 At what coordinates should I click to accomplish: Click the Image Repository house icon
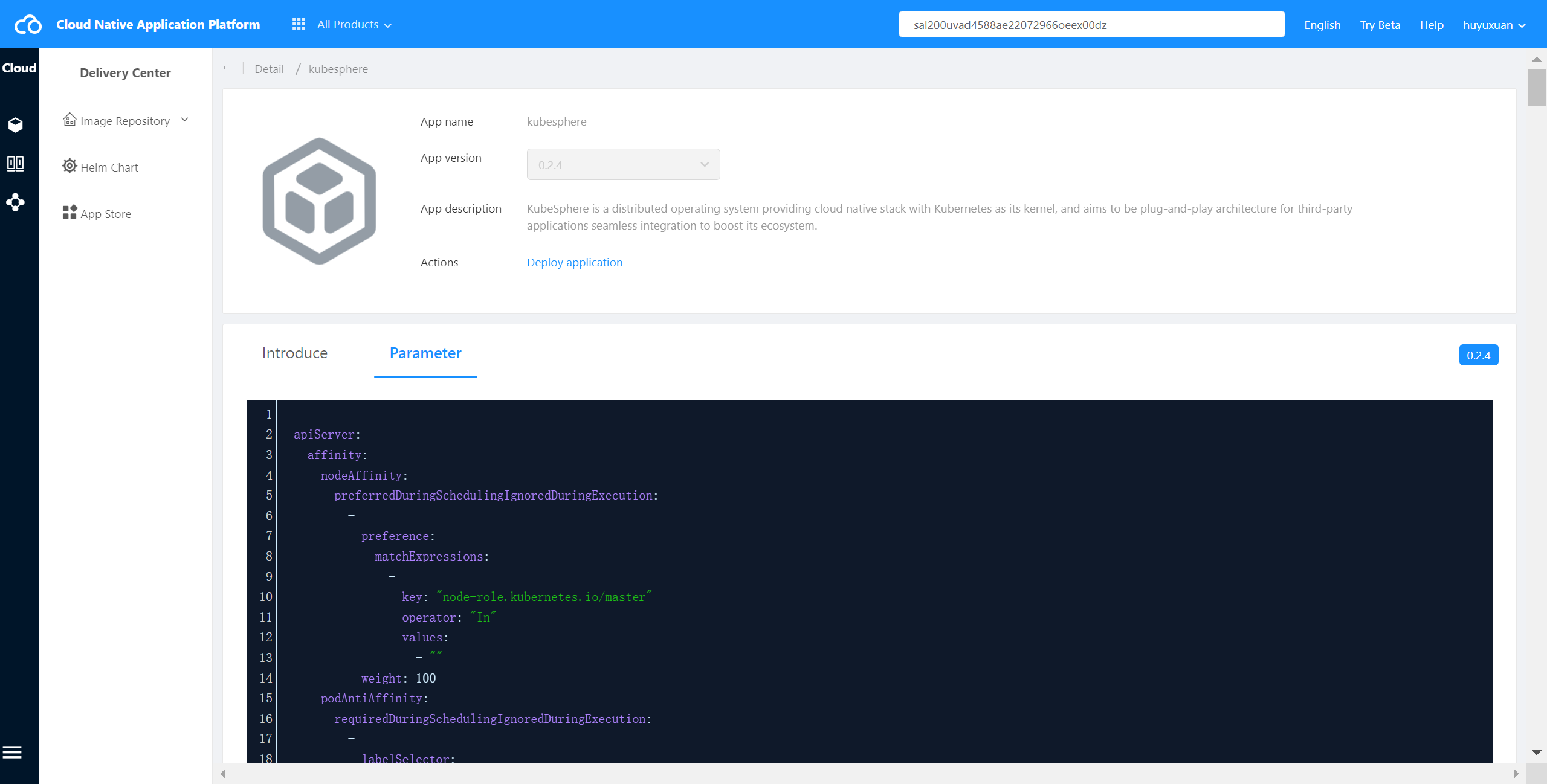70,120
